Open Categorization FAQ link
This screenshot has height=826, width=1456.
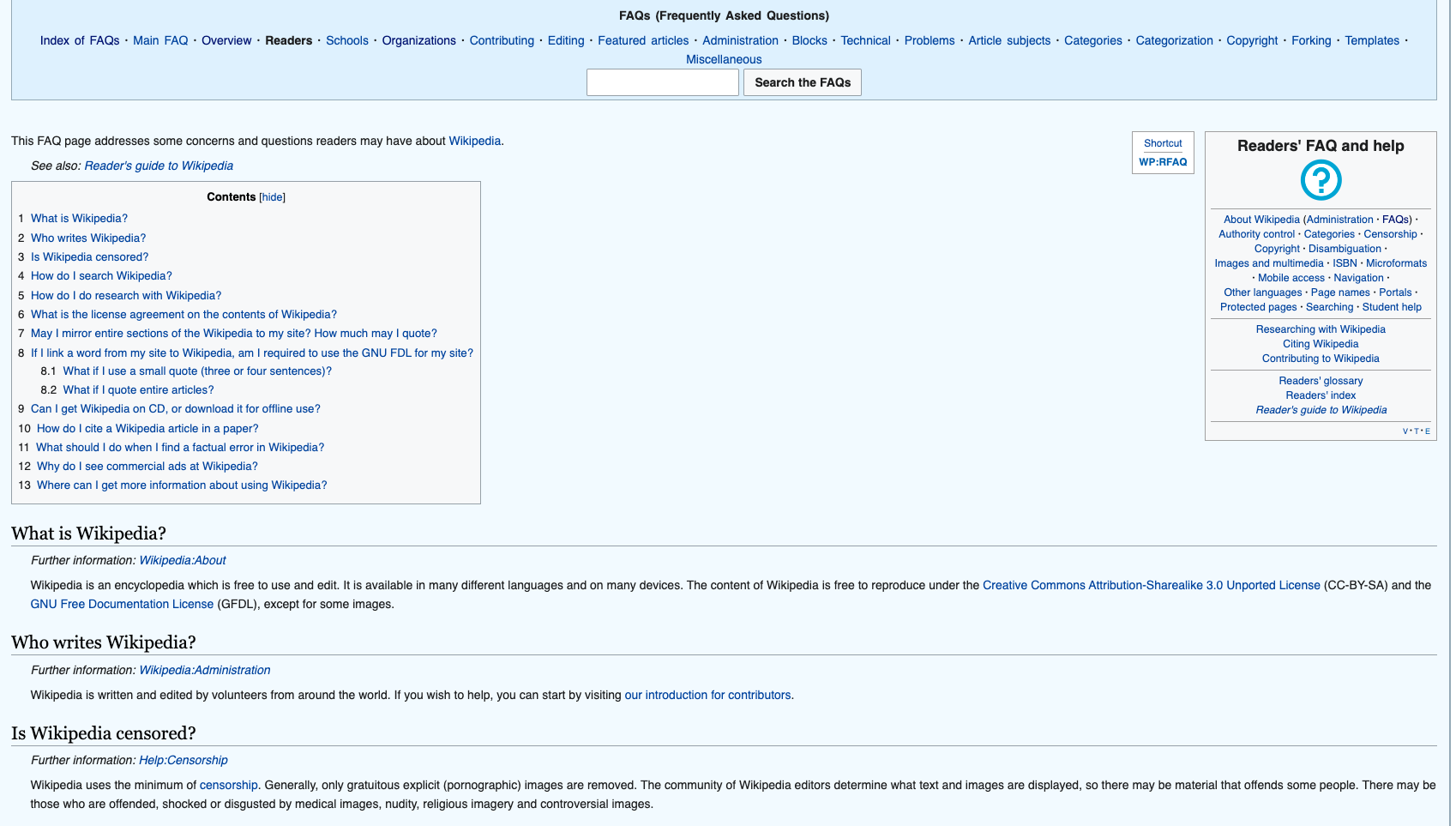1174,40
